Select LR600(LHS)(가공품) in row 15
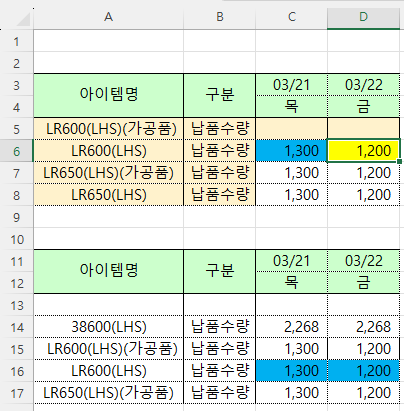Image resolution: width=404 pixels, height=411 pixels. click(x=108, y=349)
